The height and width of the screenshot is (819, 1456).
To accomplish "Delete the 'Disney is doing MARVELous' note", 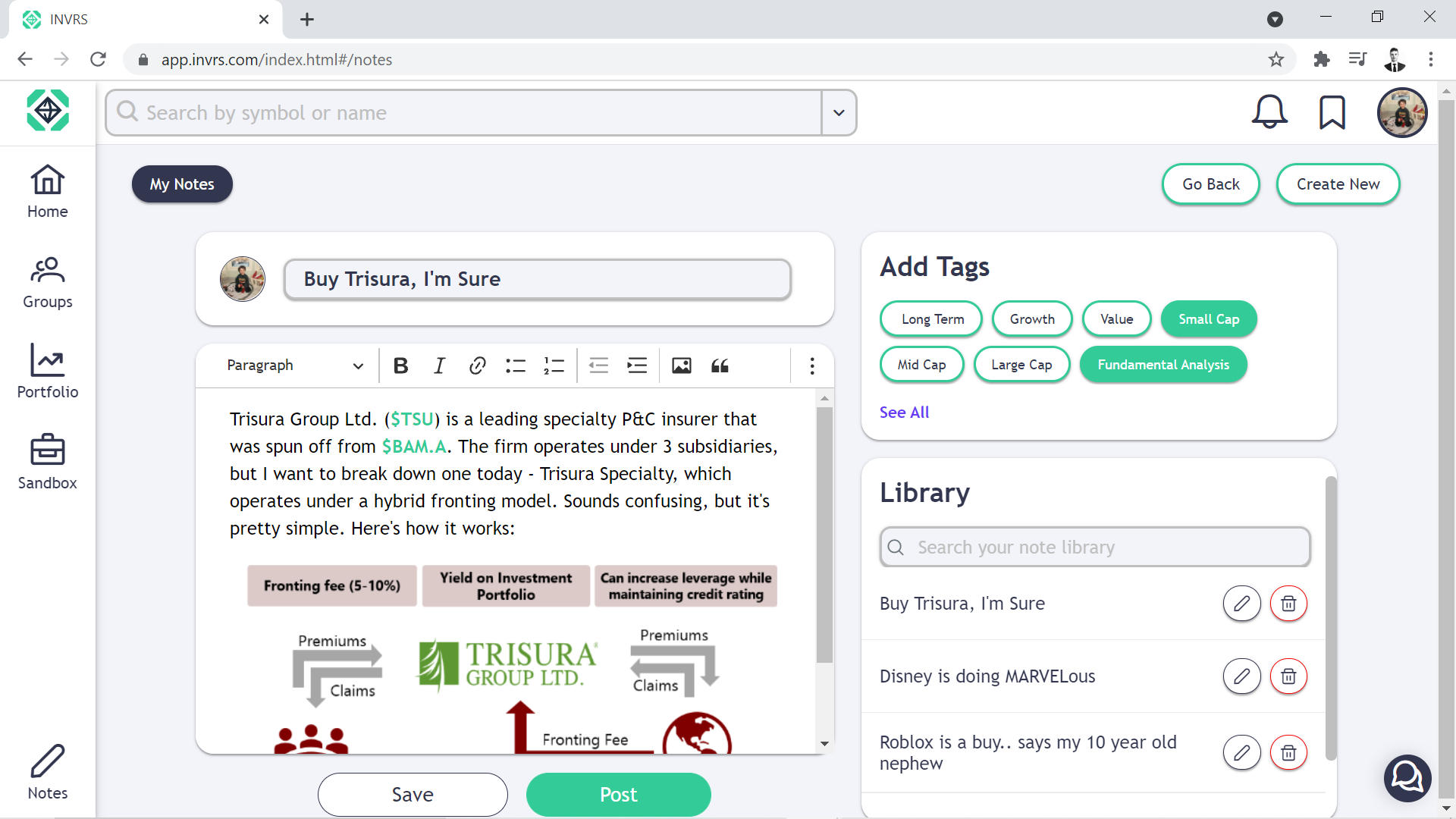I will (1288, 676).
